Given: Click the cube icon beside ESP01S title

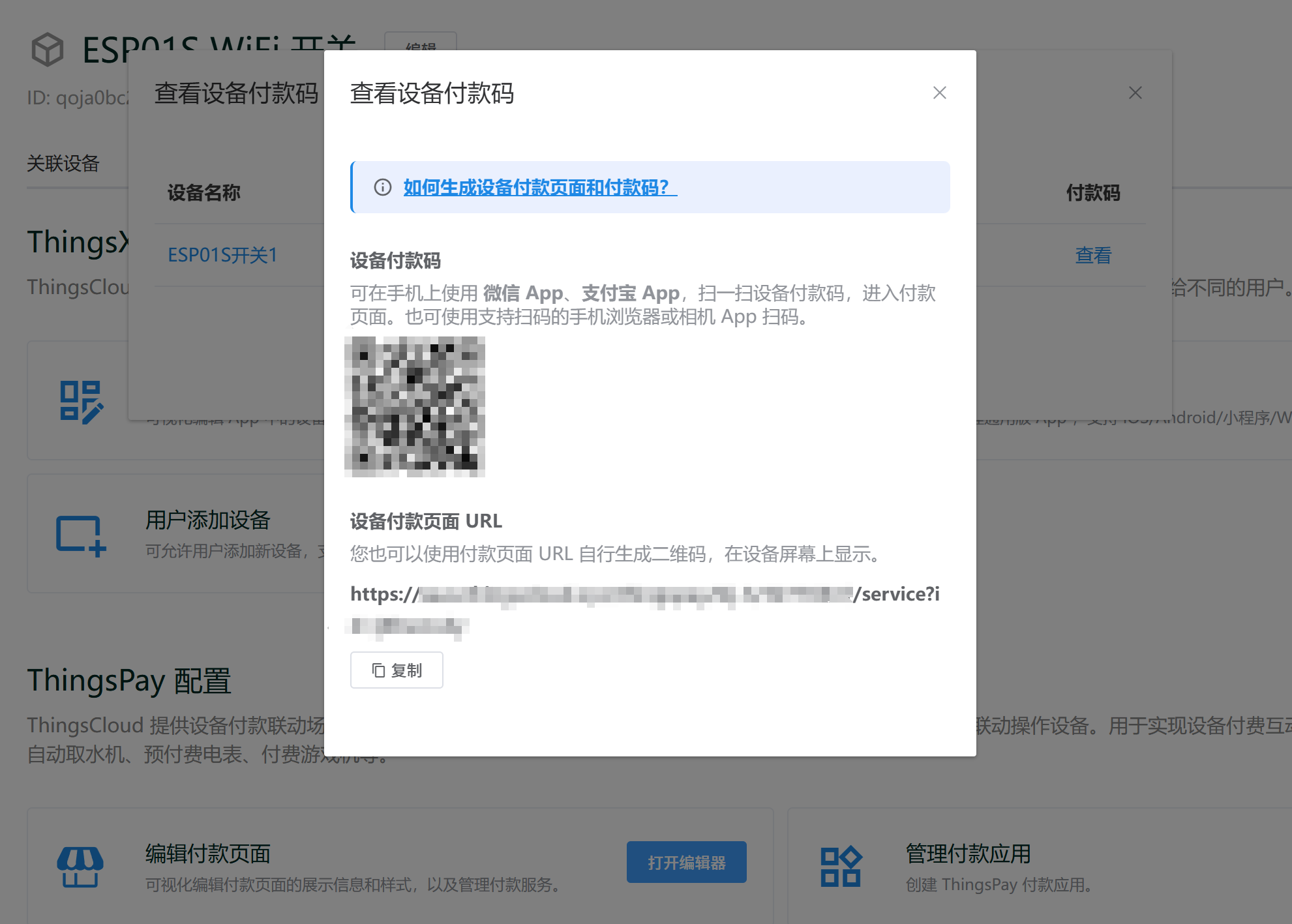Looking at the screenshot, I should point(48,50).
